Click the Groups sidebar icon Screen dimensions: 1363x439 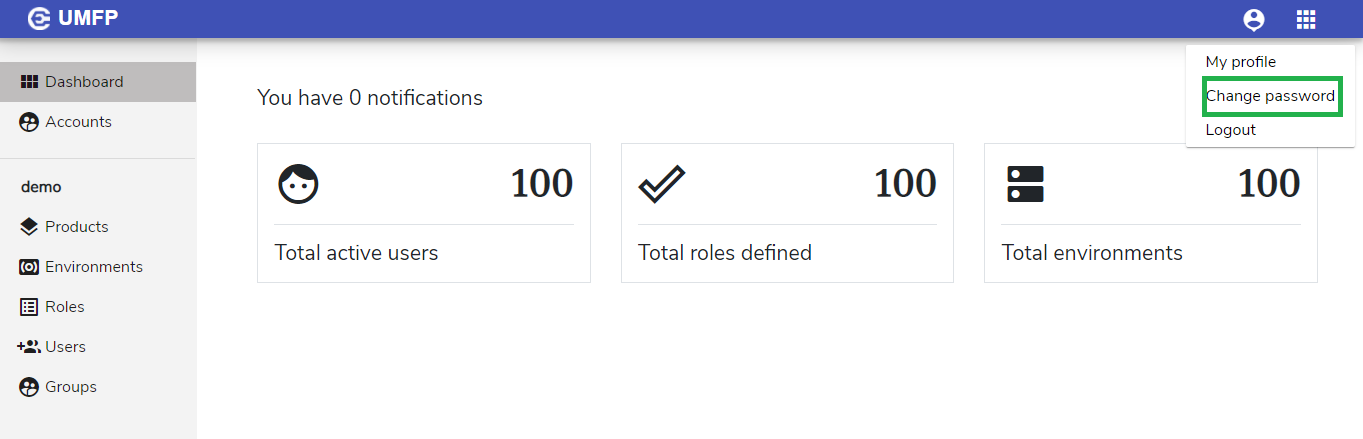tap(29, 387)
